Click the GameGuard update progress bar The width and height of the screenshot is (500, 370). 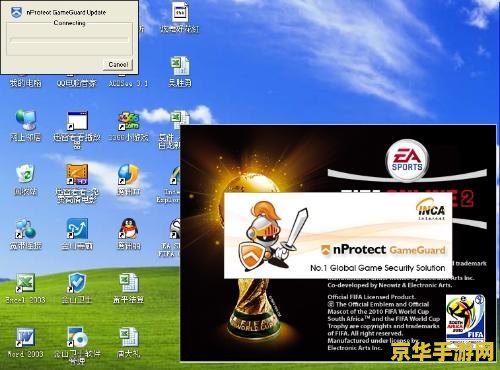pos(69,40)
